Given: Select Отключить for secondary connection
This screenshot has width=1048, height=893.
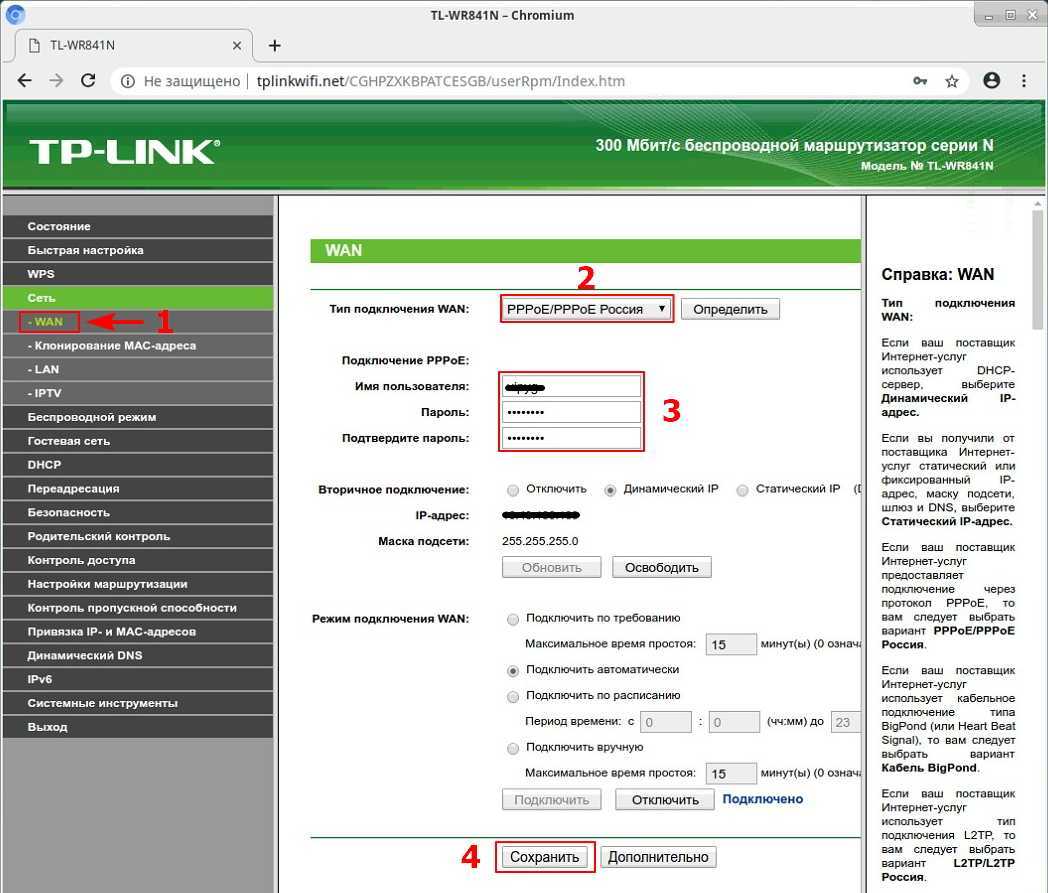Looking at the screenshot, I should pyautogui.click(x=513, y=490).
